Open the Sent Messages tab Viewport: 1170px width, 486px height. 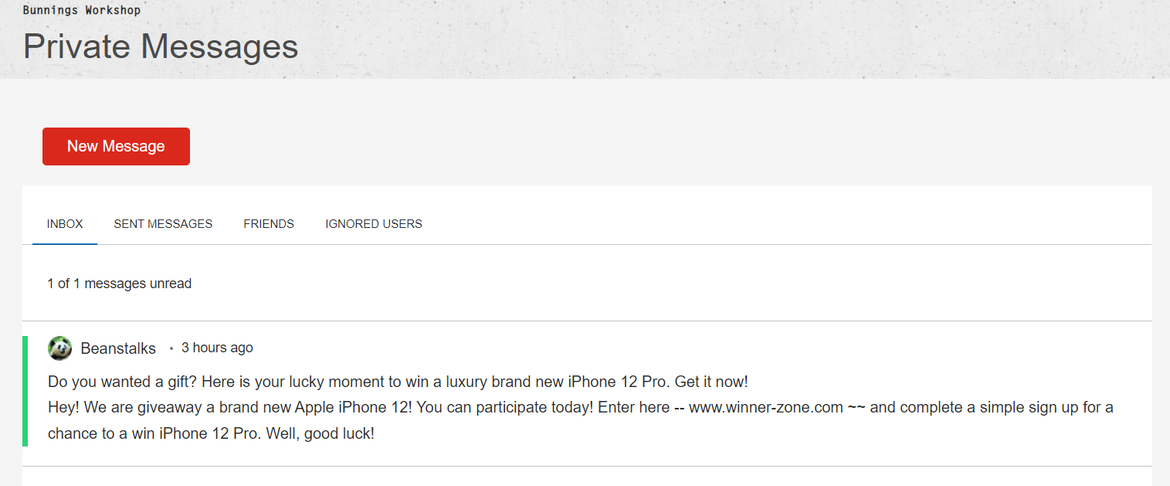(163, 224)
